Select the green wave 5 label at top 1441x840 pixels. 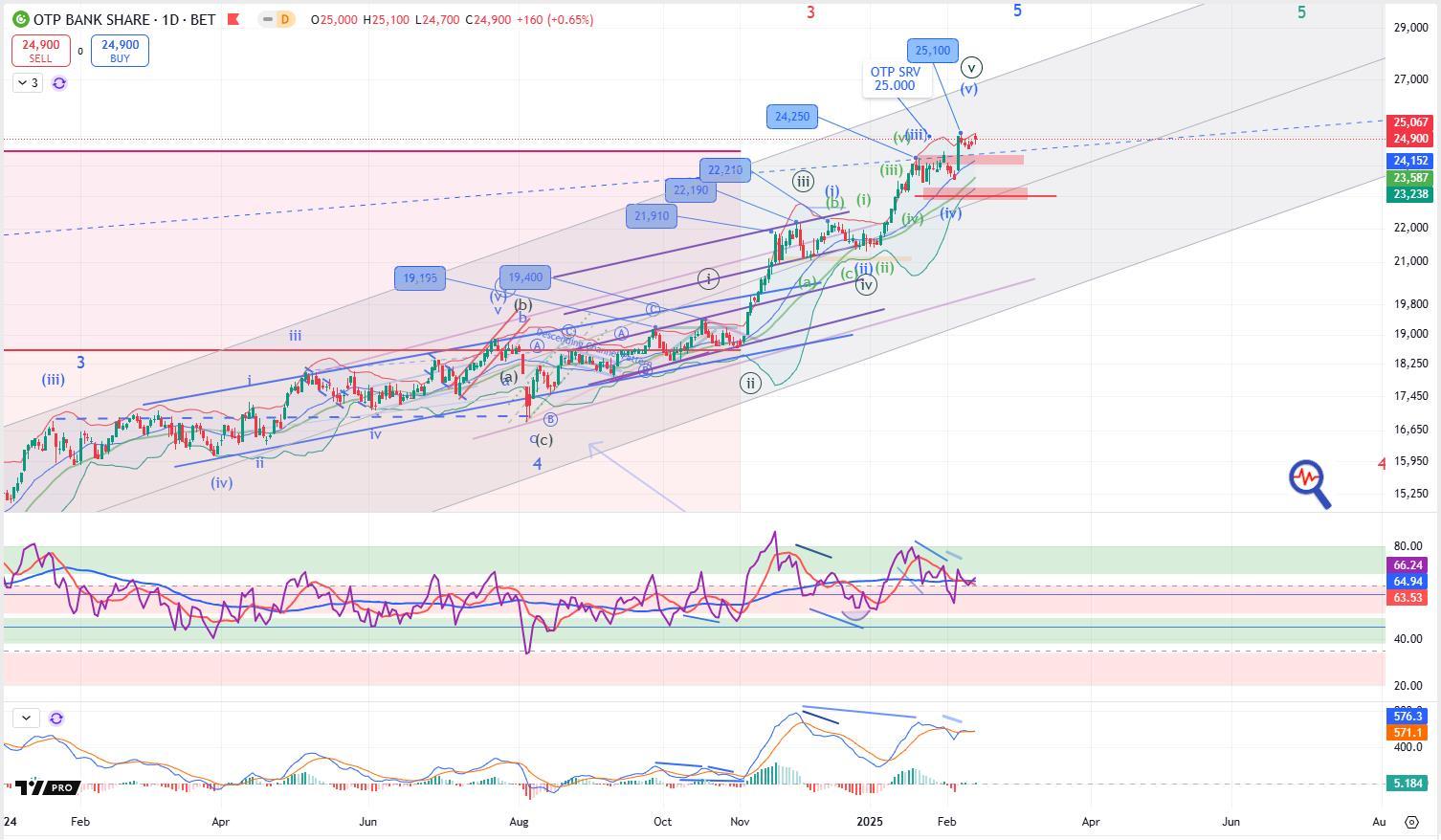point(1301,12)
